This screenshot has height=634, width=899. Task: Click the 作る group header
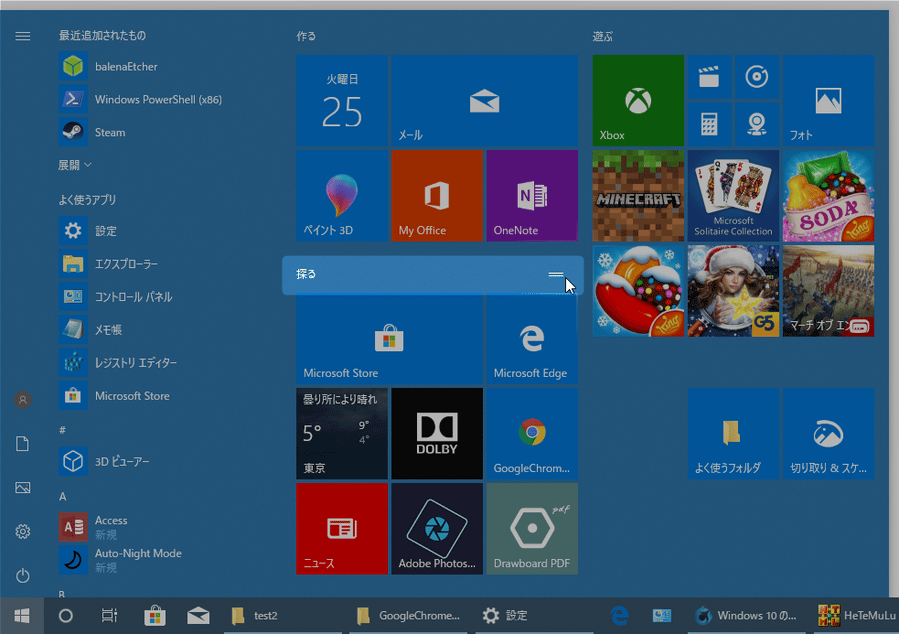[x=306, y=36]
